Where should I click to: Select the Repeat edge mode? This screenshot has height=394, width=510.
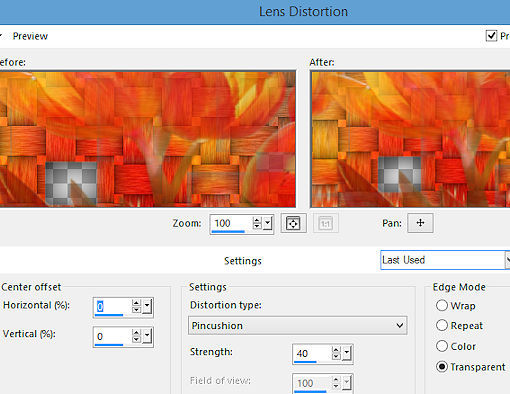tap(442, 325)
